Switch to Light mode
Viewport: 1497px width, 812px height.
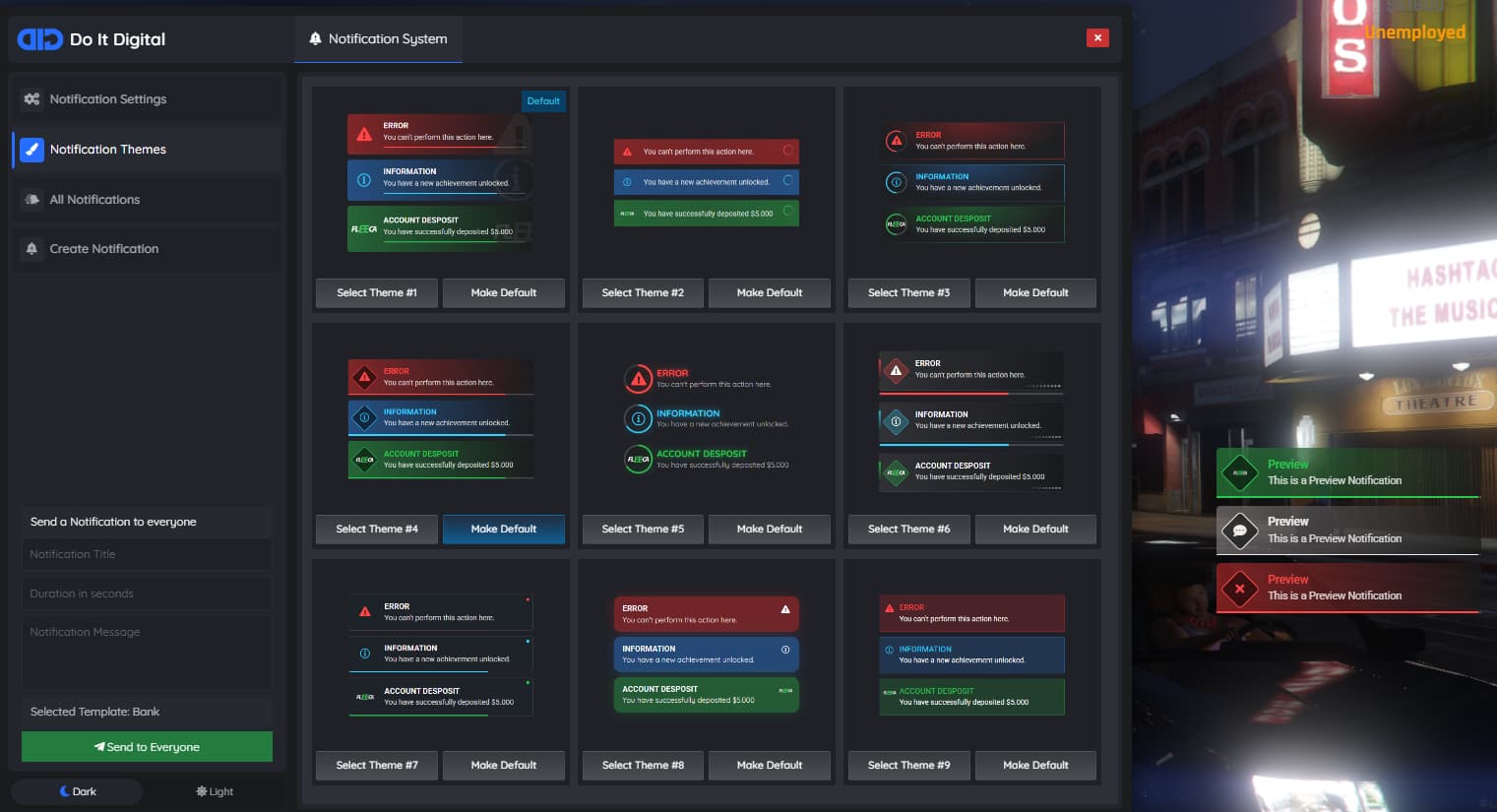pos(214,790)
